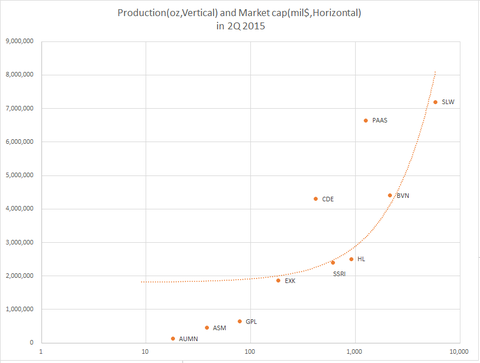The height and width of the screenshot is (363, 480).
Task: Click the 1,000,000 vertical axis label
Action: coord(20,309)
